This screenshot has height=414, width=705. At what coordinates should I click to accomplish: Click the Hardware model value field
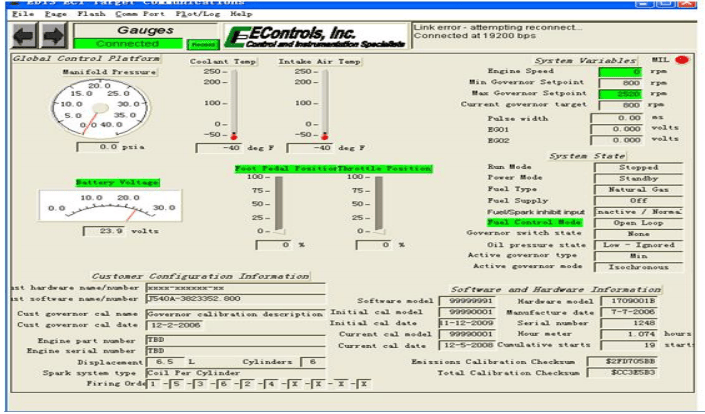(x=629, y=301)
